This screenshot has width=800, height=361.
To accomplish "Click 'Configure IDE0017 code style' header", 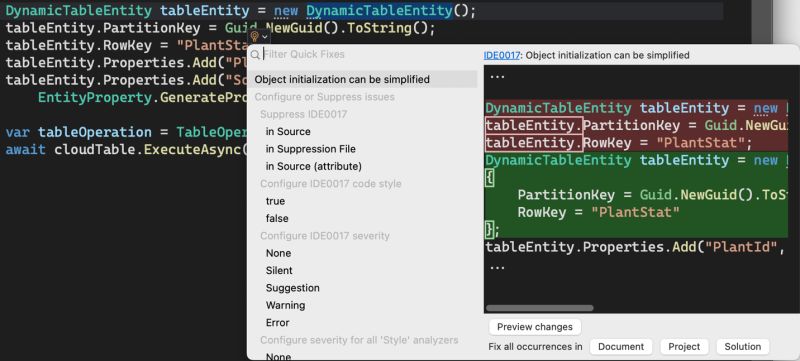I will tap(331, 184).
